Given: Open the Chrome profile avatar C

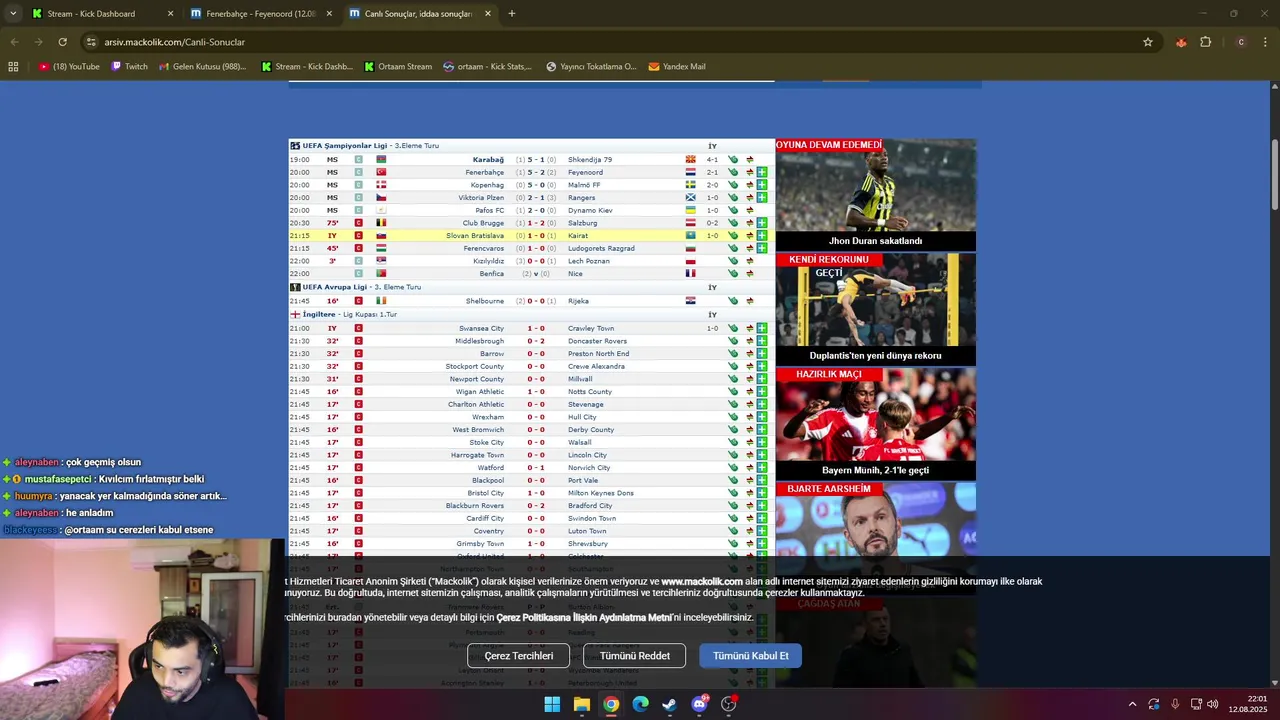Looking at the screenshot, I should point(1241,42).
